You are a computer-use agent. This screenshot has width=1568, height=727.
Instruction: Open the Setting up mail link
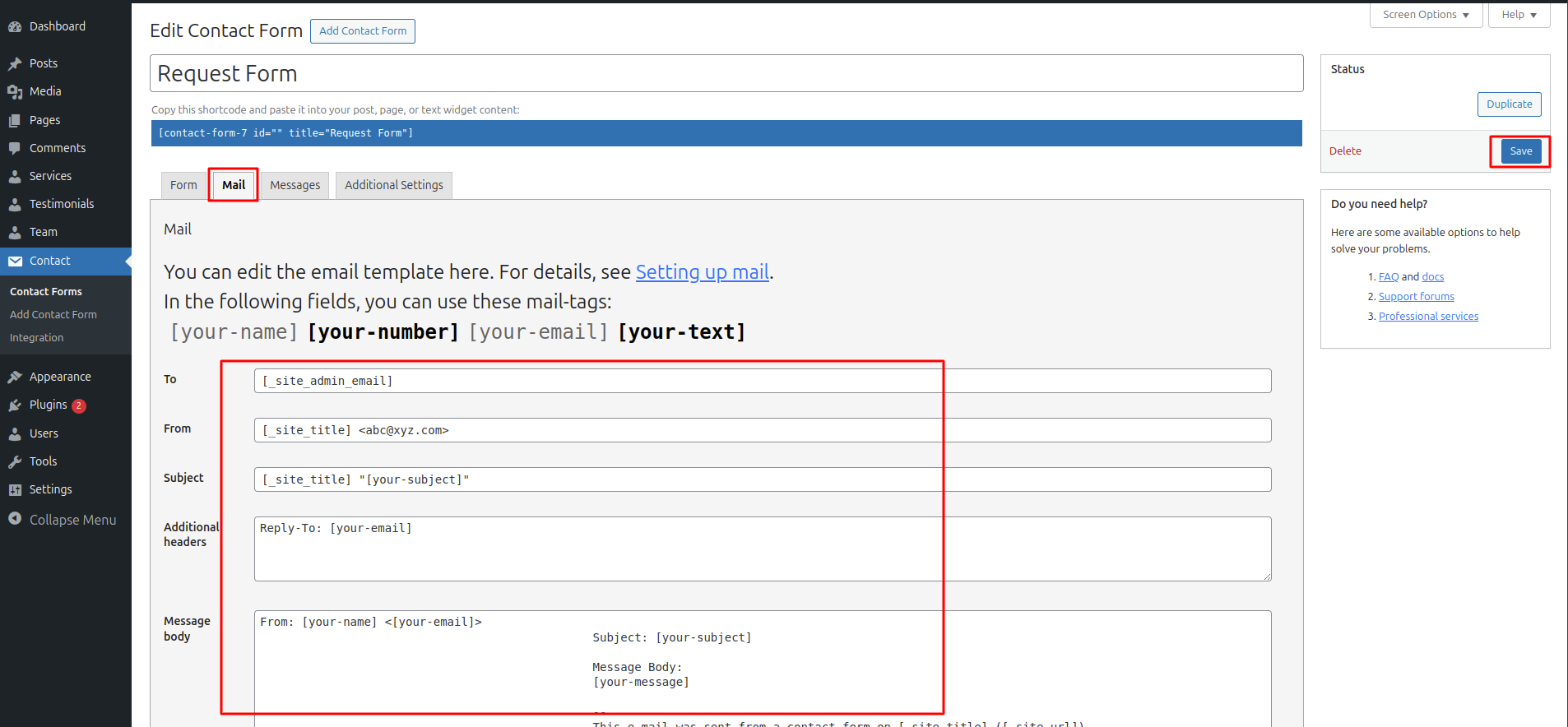[x=703, y=272]
